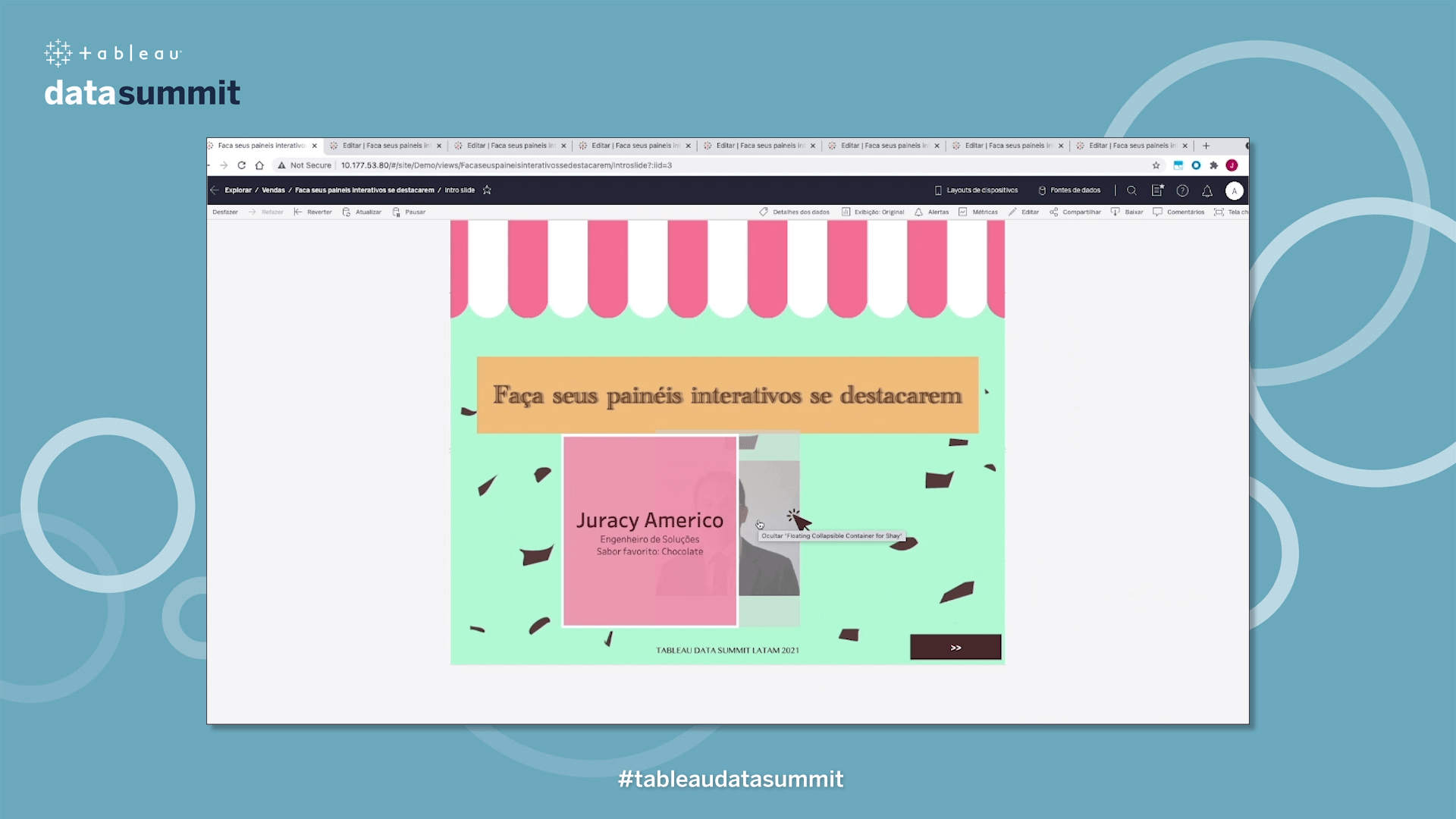Open the Comentários panel
Screen dimensions: 1456x819
click(x=1178, y=212)
